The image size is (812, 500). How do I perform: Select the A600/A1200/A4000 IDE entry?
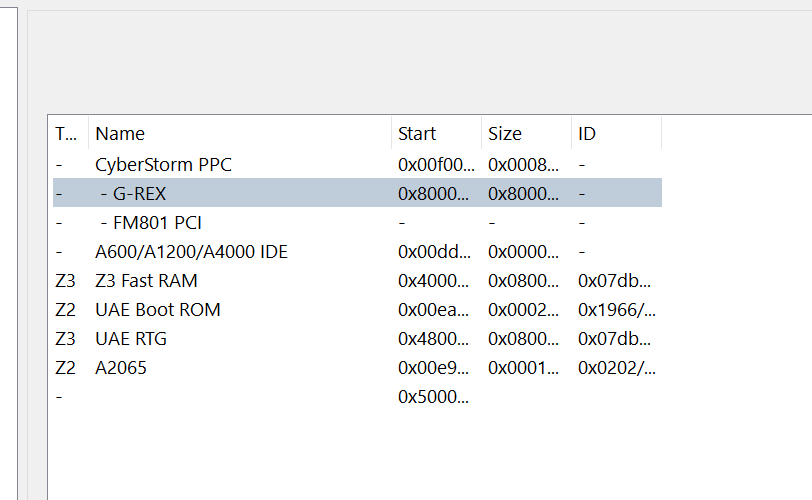click(x=191, y=252)
